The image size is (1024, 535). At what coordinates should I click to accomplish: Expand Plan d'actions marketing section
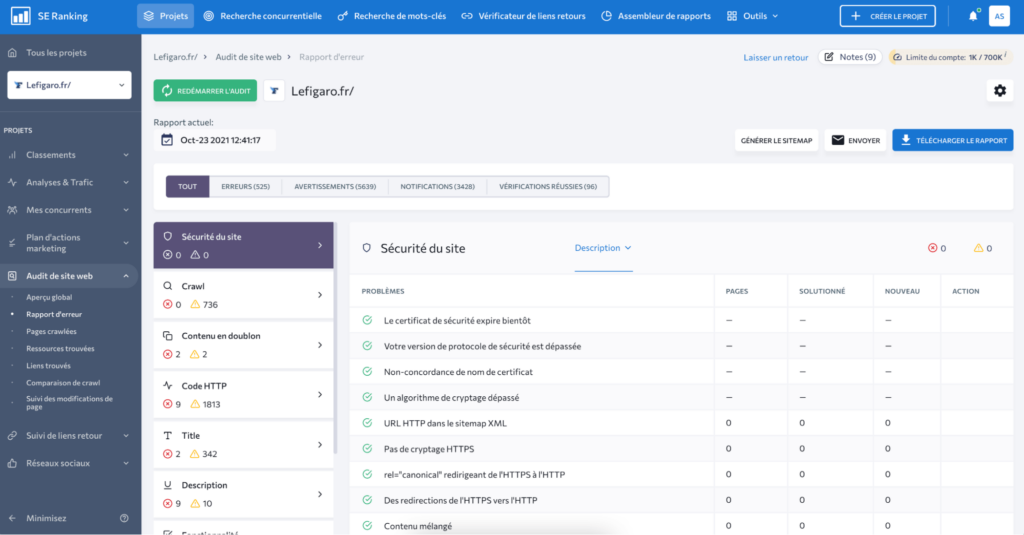pyautogui.click(x=126, y=243)
